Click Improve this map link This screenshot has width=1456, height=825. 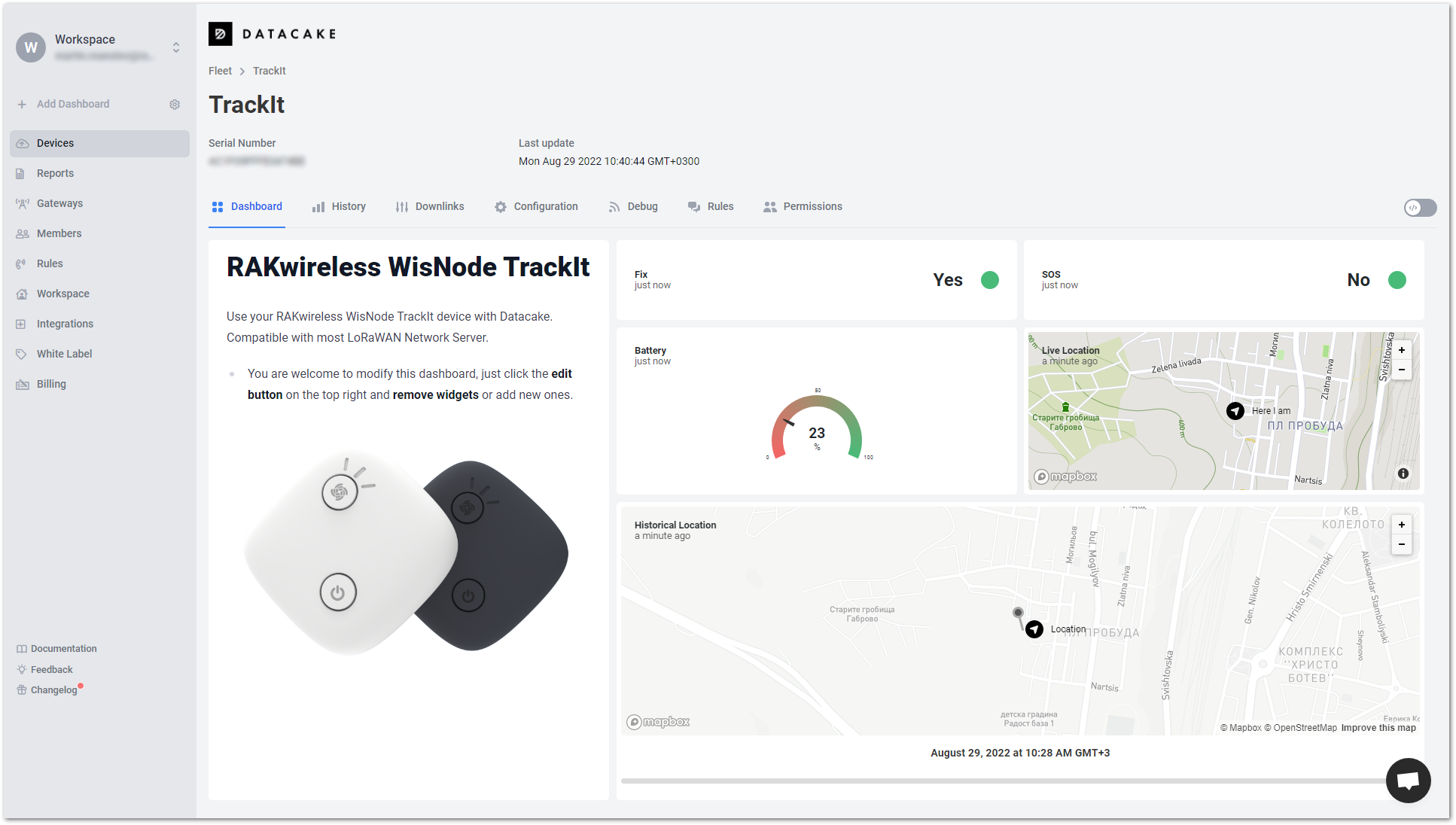1378,728
